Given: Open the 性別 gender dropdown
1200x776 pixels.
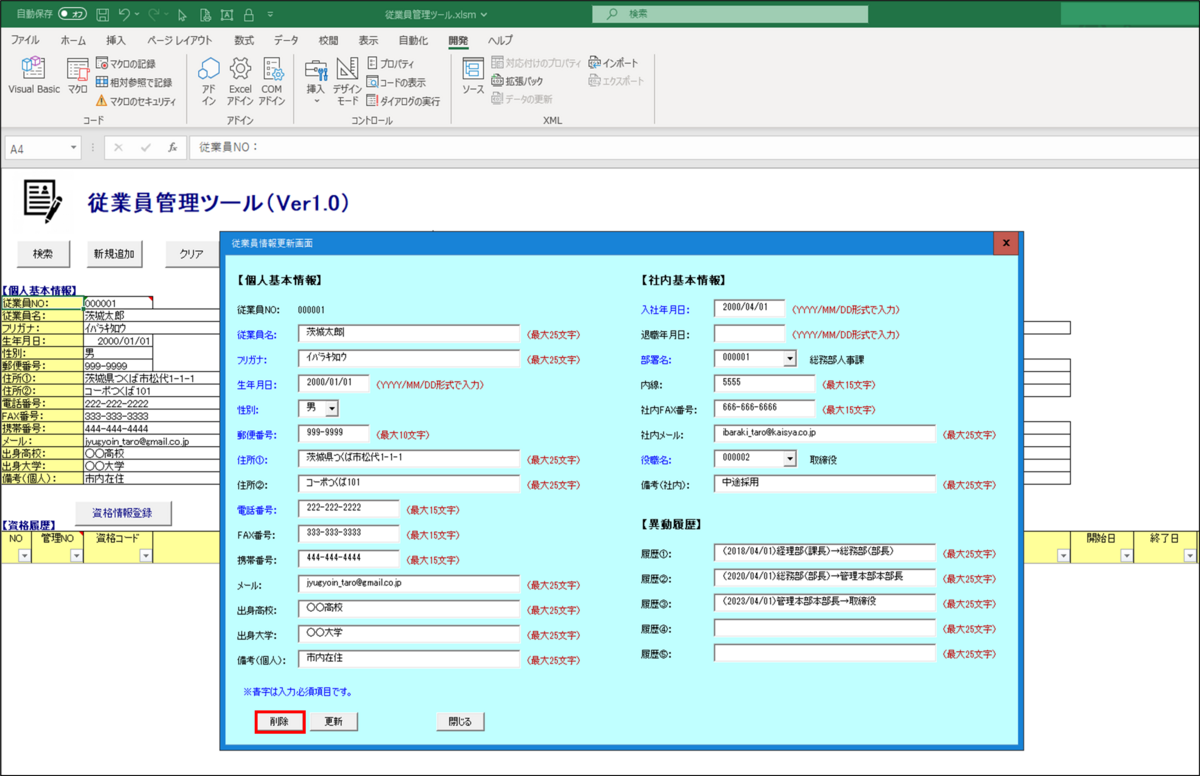Looking at the screenshot, I should point(332,408).
